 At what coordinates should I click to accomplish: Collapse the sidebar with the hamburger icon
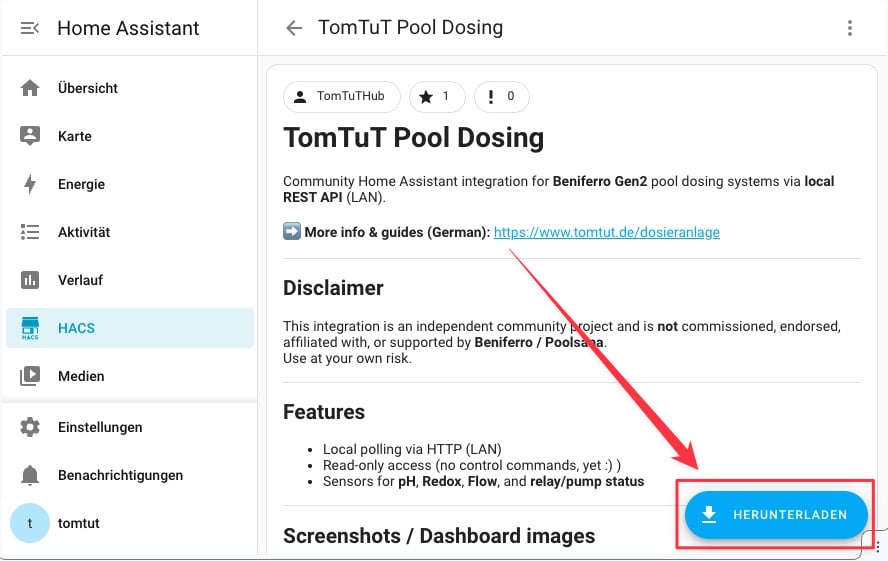30,28
